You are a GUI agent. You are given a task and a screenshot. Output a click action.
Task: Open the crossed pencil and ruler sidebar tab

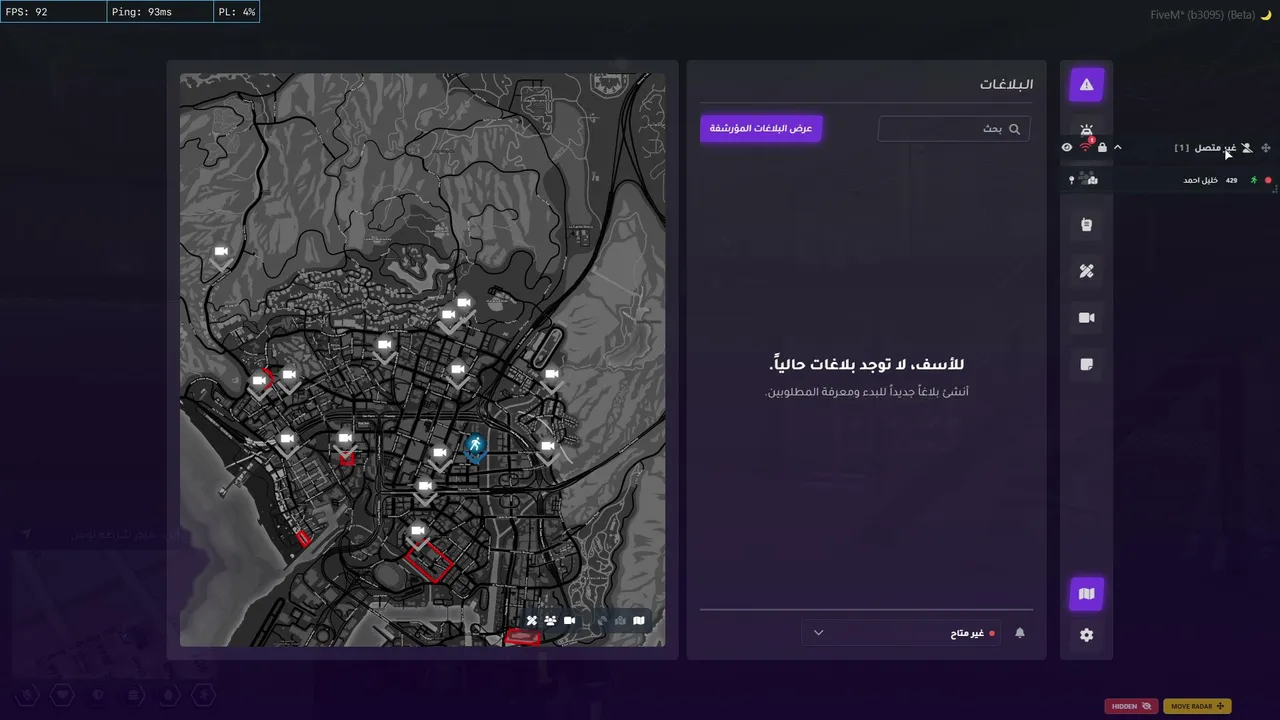[1086, 271]
